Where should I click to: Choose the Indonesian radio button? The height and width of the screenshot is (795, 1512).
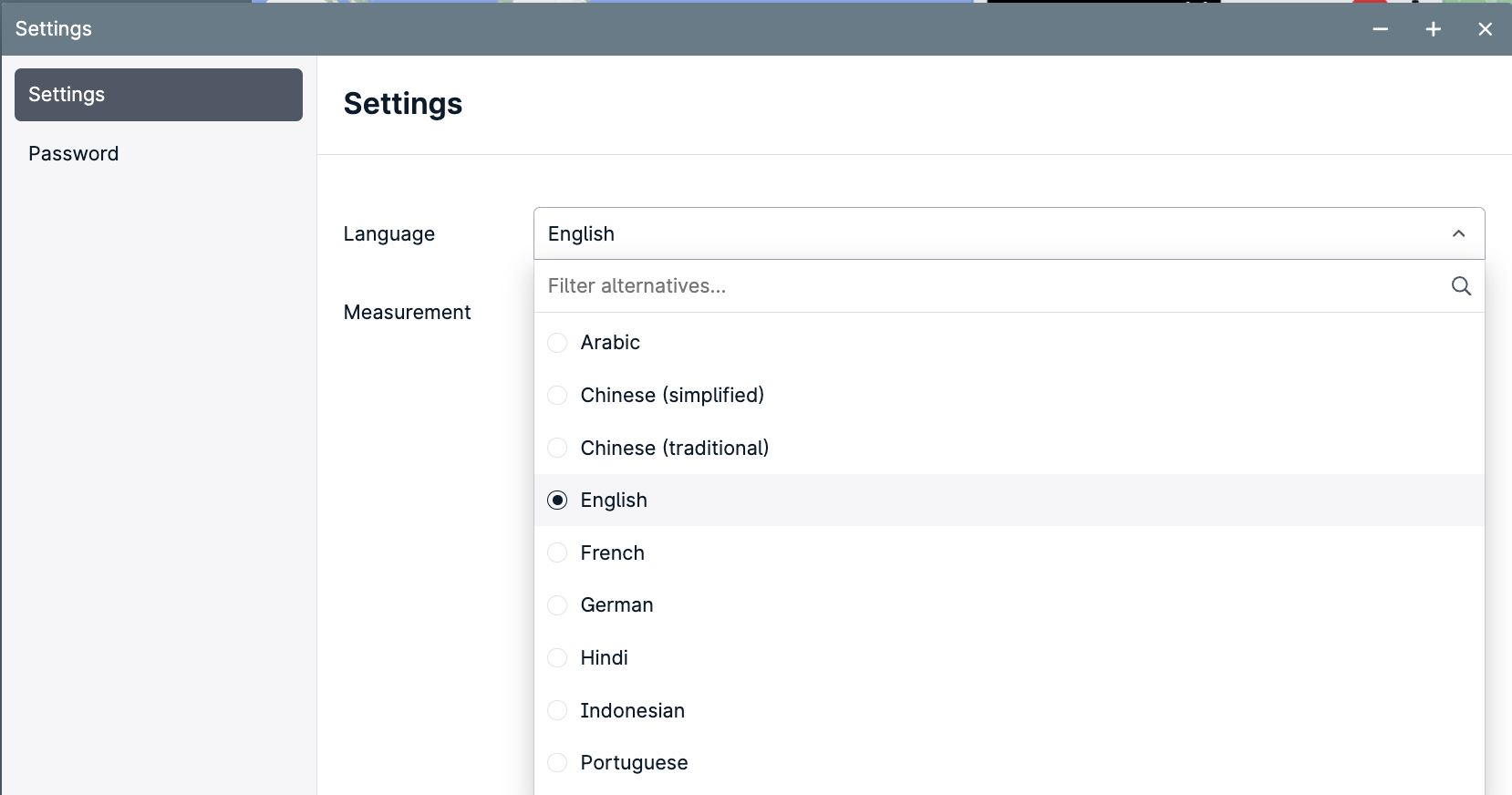click(557, 710)
